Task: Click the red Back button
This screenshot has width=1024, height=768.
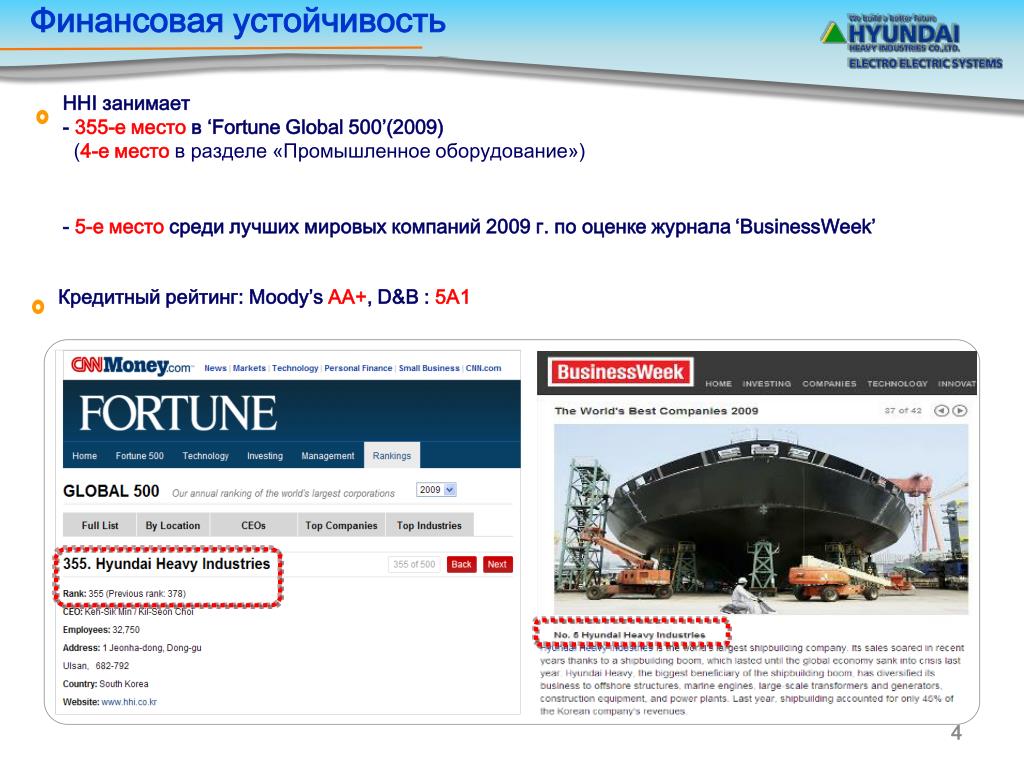Action: click(462, 564)
